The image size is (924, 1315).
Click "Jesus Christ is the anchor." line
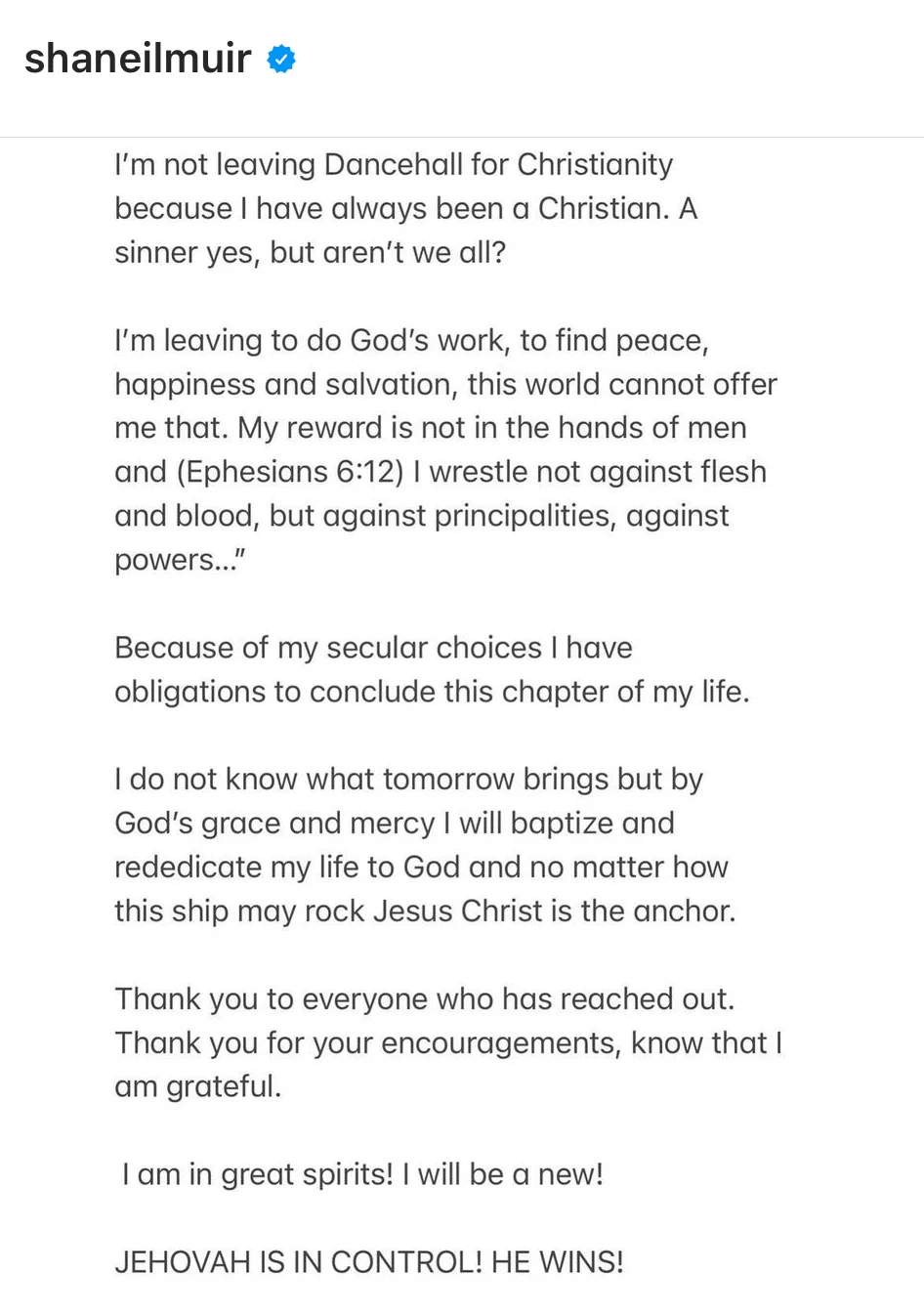pyautogui.click(x=425, y=912)
